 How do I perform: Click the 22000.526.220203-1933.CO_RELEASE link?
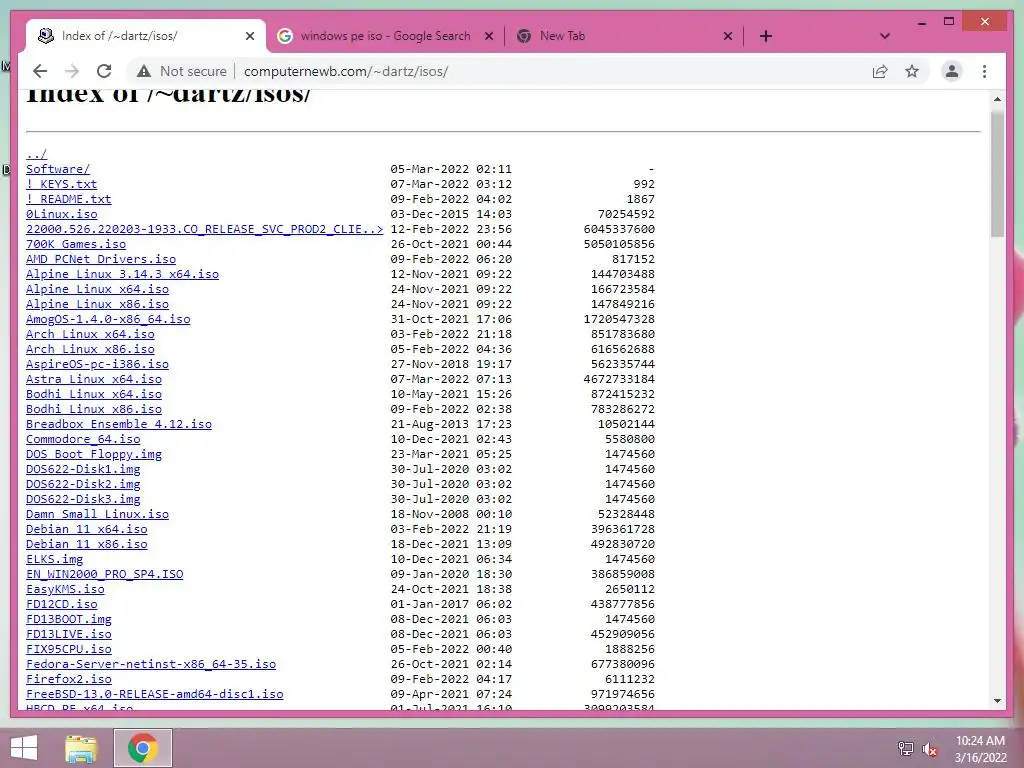coord(204,229)
